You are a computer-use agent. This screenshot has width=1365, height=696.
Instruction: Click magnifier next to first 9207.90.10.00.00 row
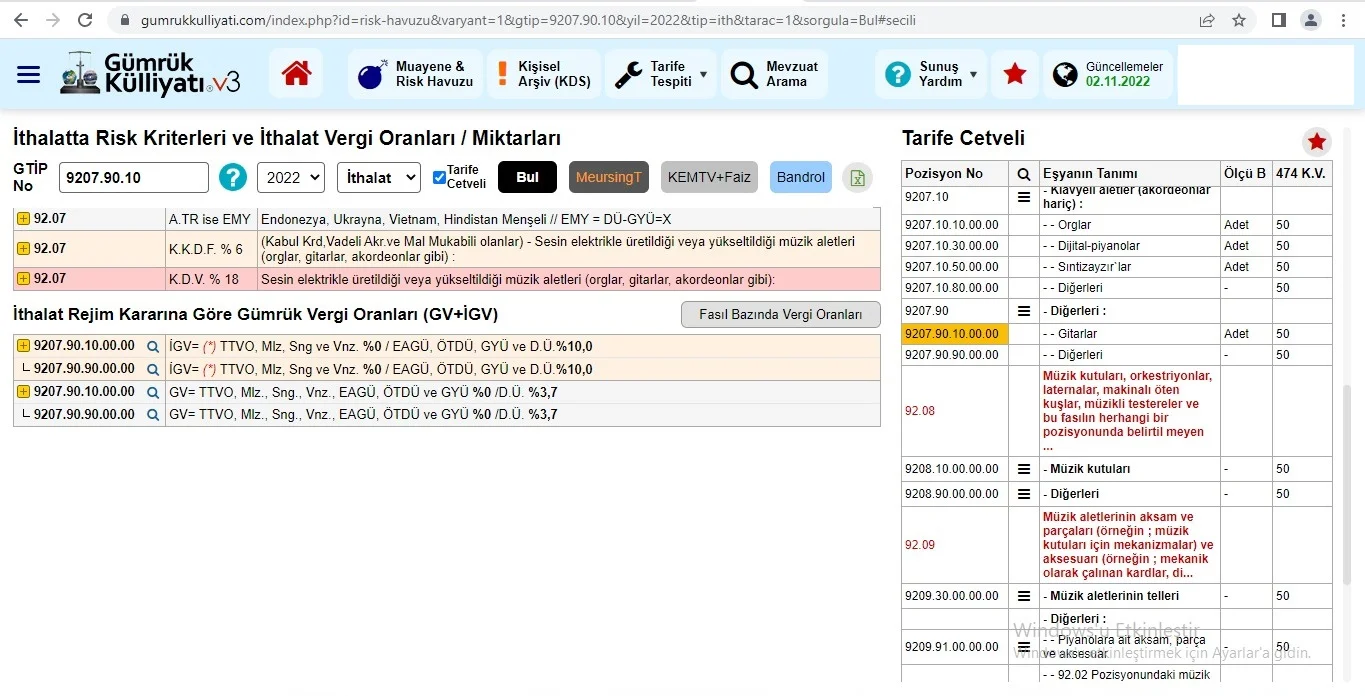click(x=153, y=347)
